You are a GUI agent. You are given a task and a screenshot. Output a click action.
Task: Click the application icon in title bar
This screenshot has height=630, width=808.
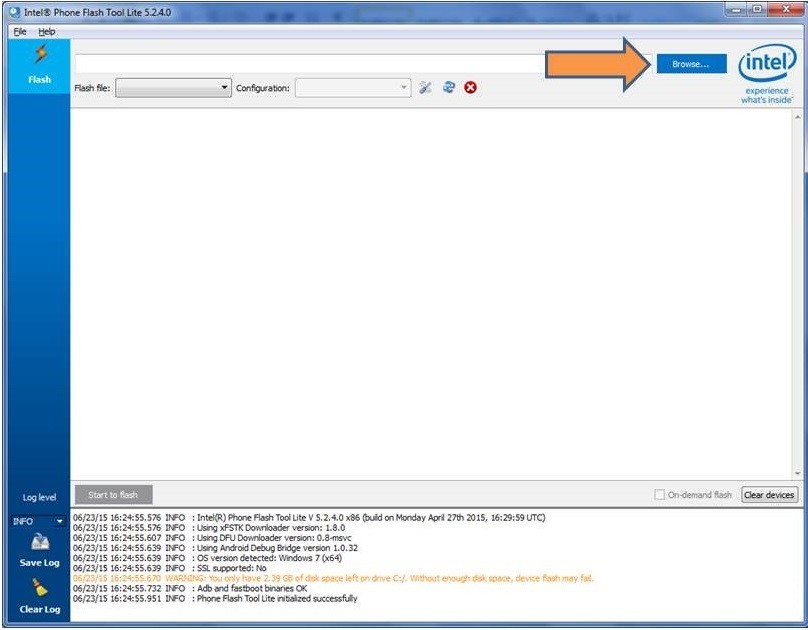pos(14,11)
